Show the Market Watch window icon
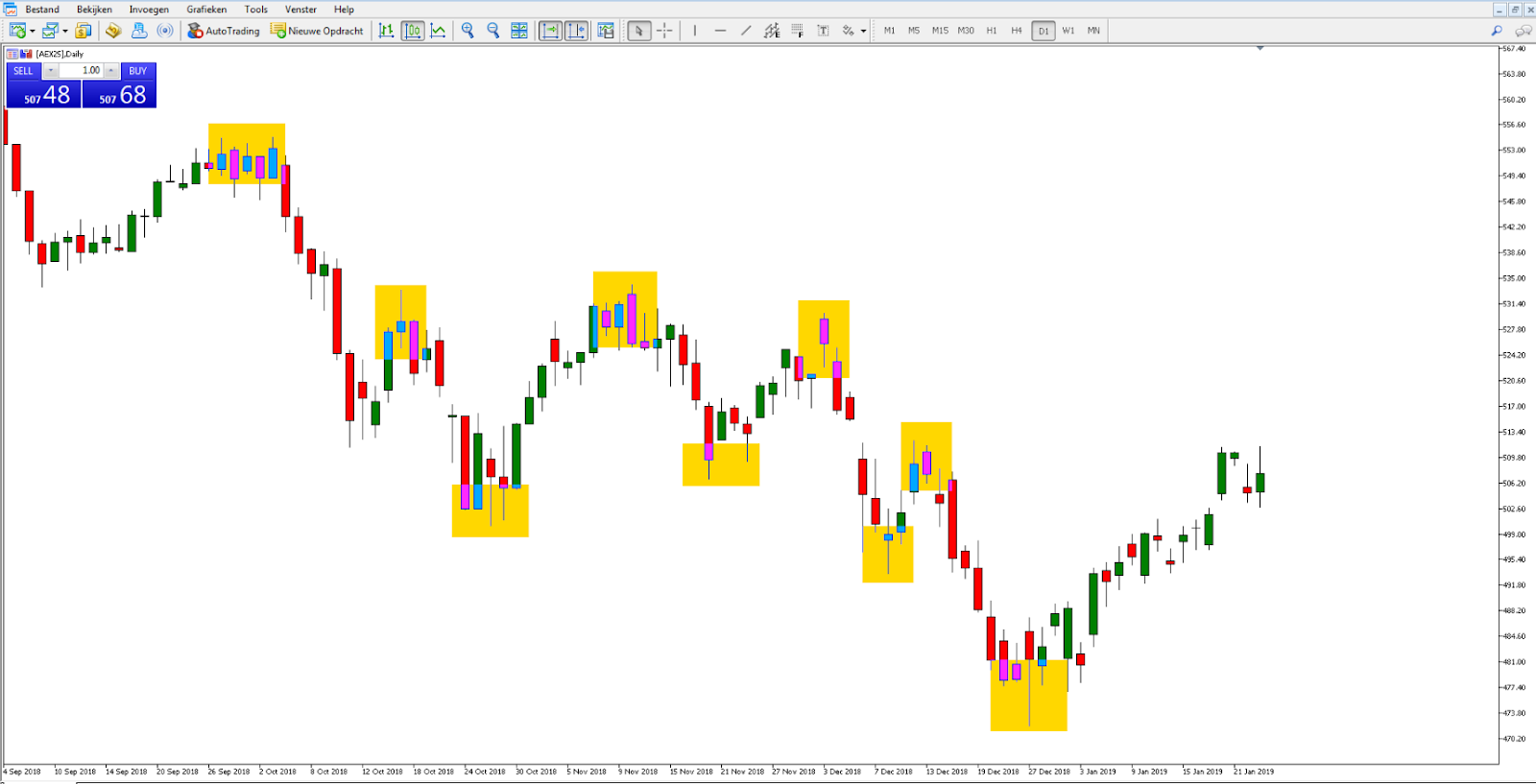 click(x=84, y=31)
